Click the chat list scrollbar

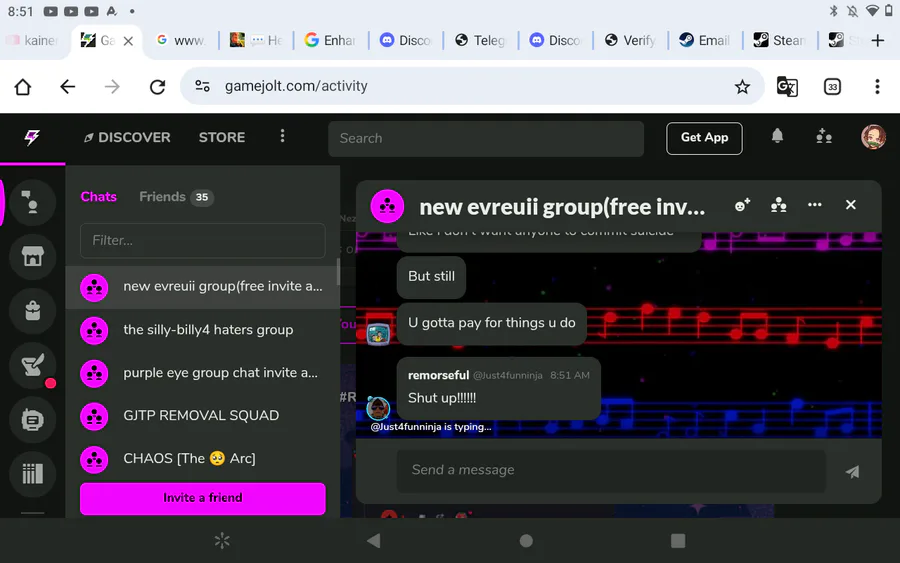point(338,271)
